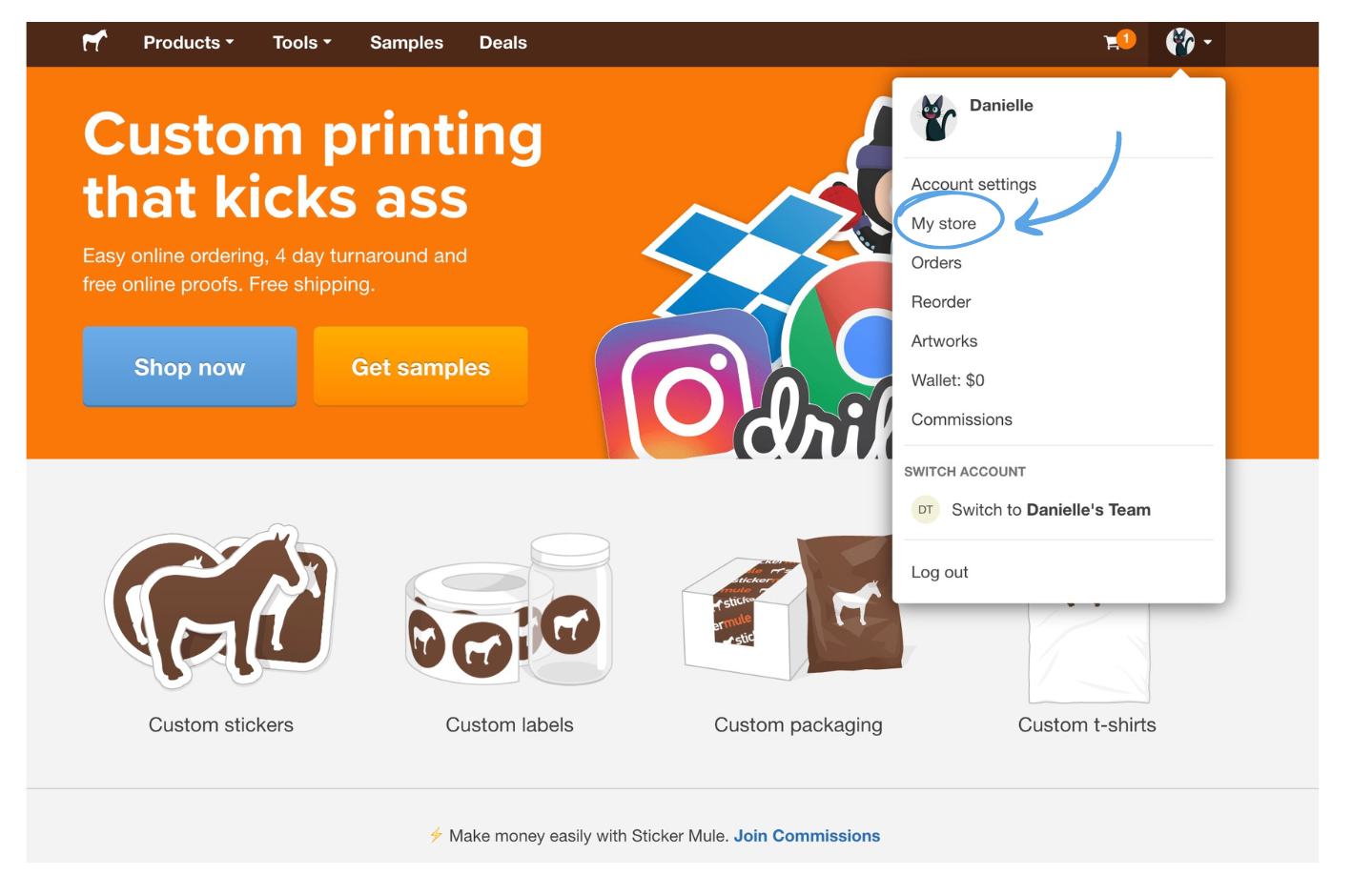
Task: Click the lightning bolt icon near Commissions banner
Action: click(x=437, y=835)
